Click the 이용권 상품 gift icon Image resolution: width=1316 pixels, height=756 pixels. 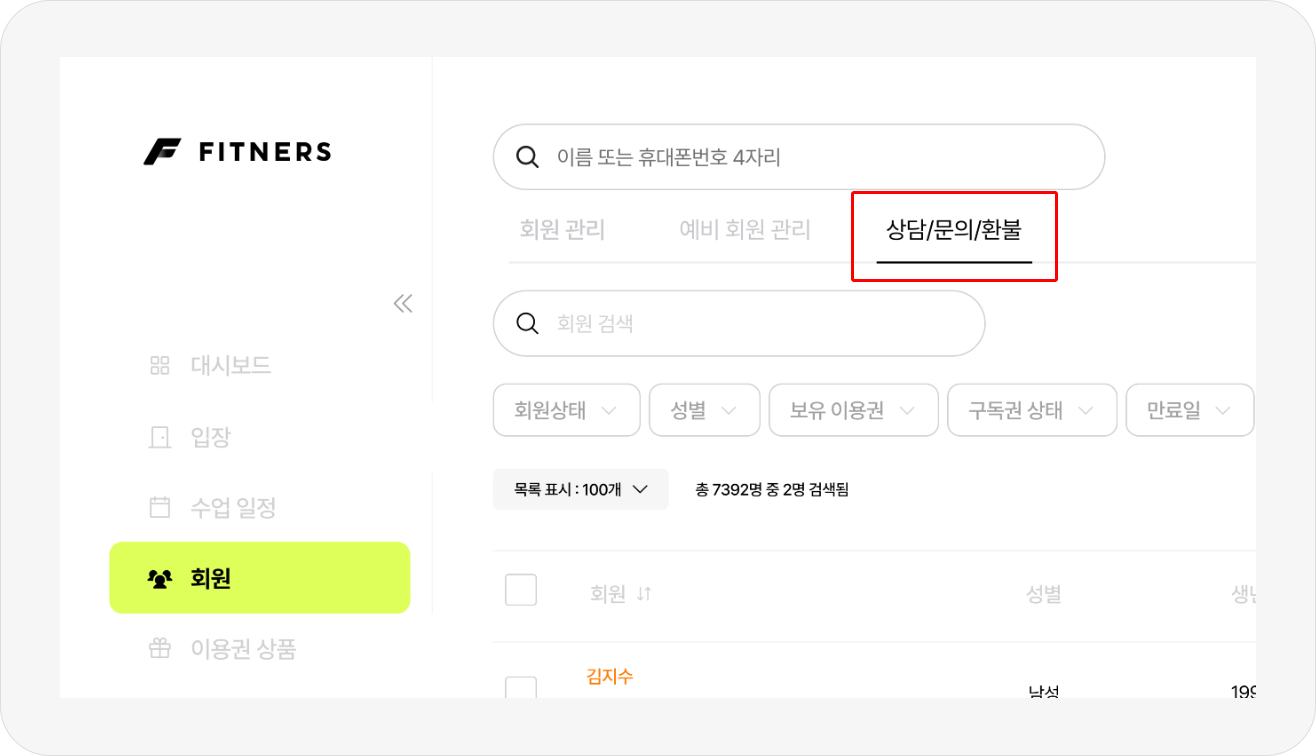(x=160, y=649)
